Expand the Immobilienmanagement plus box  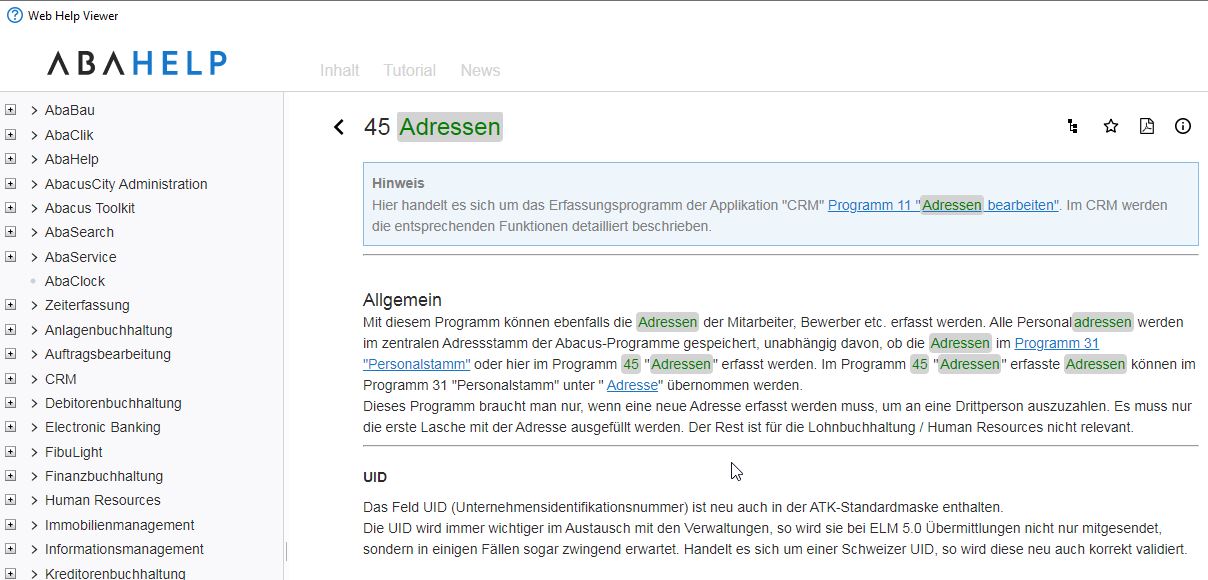(10, 525)
